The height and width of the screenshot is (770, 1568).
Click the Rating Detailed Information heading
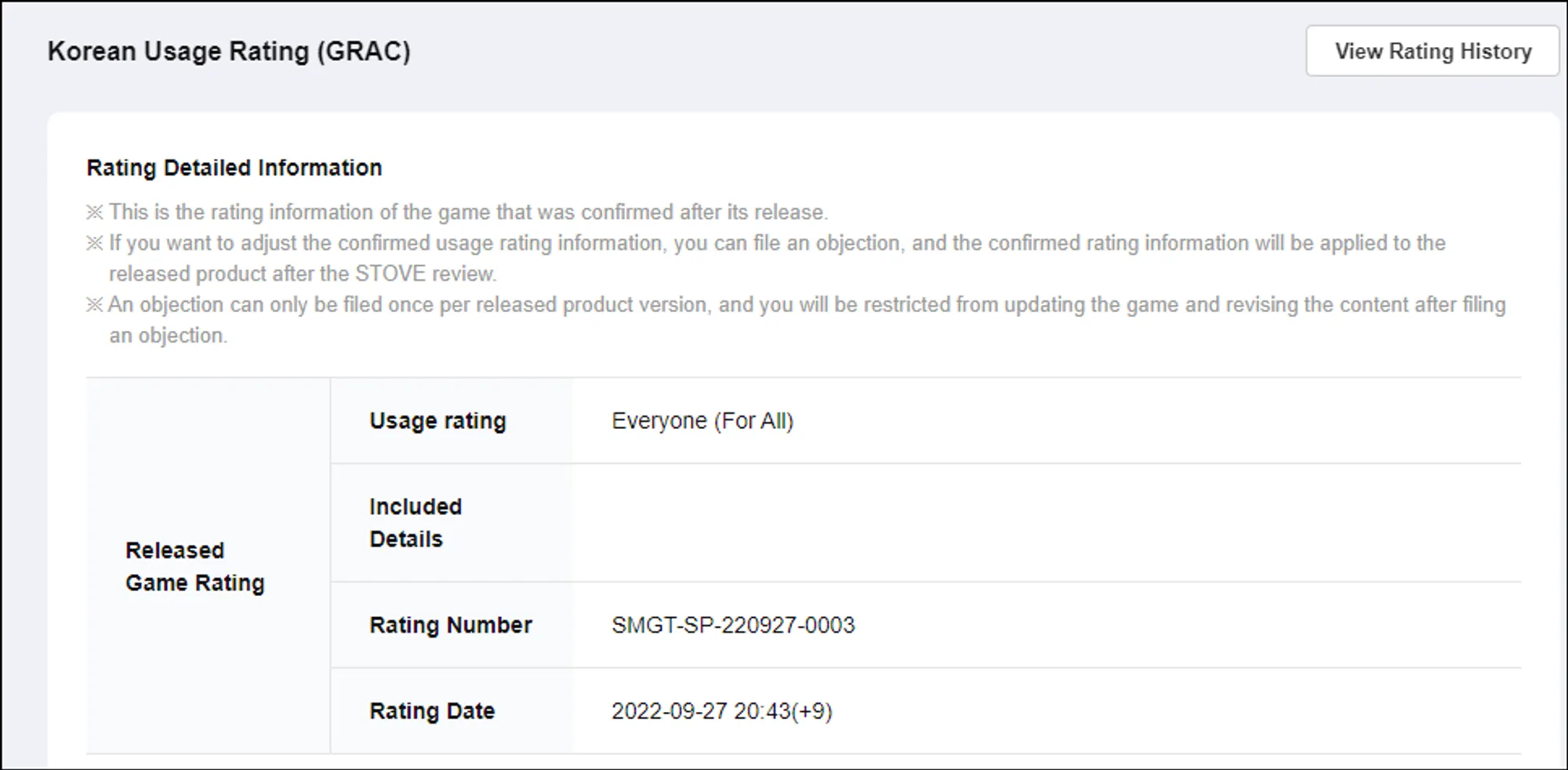pyautogui.click(x=234, y=168)
